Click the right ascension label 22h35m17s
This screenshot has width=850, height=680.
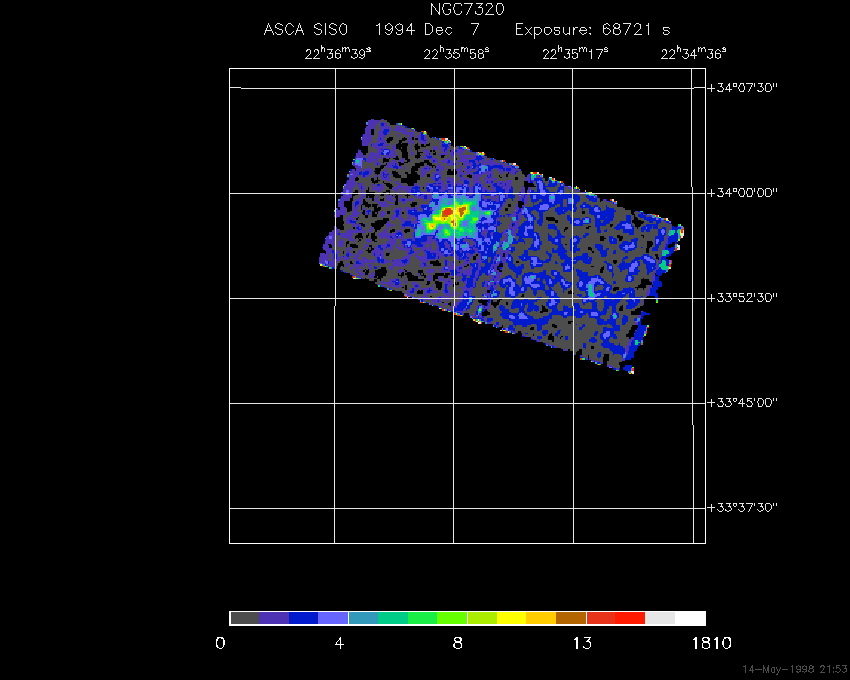(575, 54)
